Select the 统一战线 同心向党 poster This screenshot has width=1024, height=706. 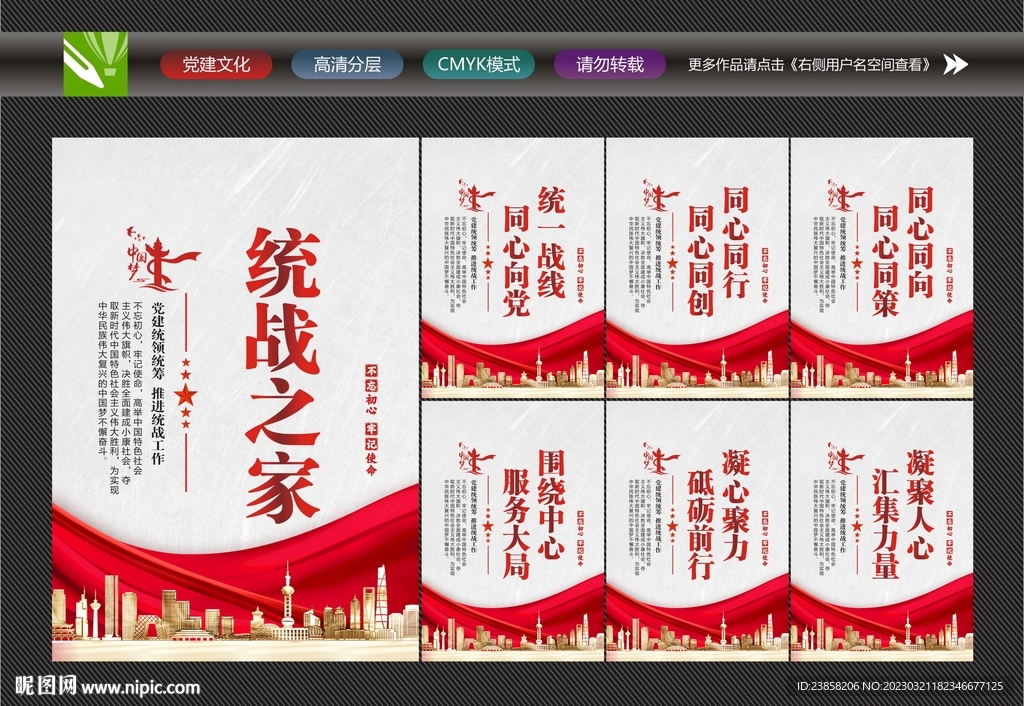(513, 268)
